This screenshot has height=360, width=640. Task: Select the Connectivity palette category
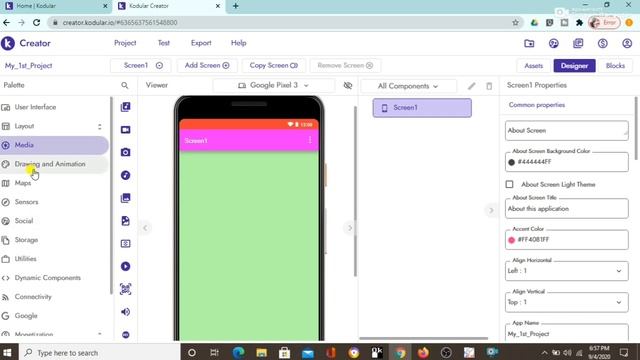coord(54,297)
